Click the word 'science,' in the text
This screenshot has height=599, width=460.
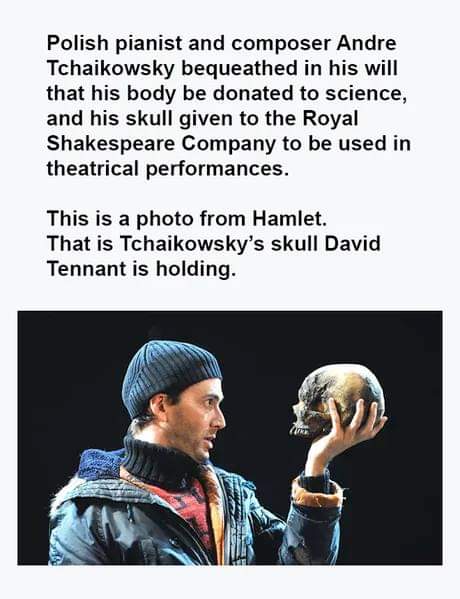pos(366,93)
